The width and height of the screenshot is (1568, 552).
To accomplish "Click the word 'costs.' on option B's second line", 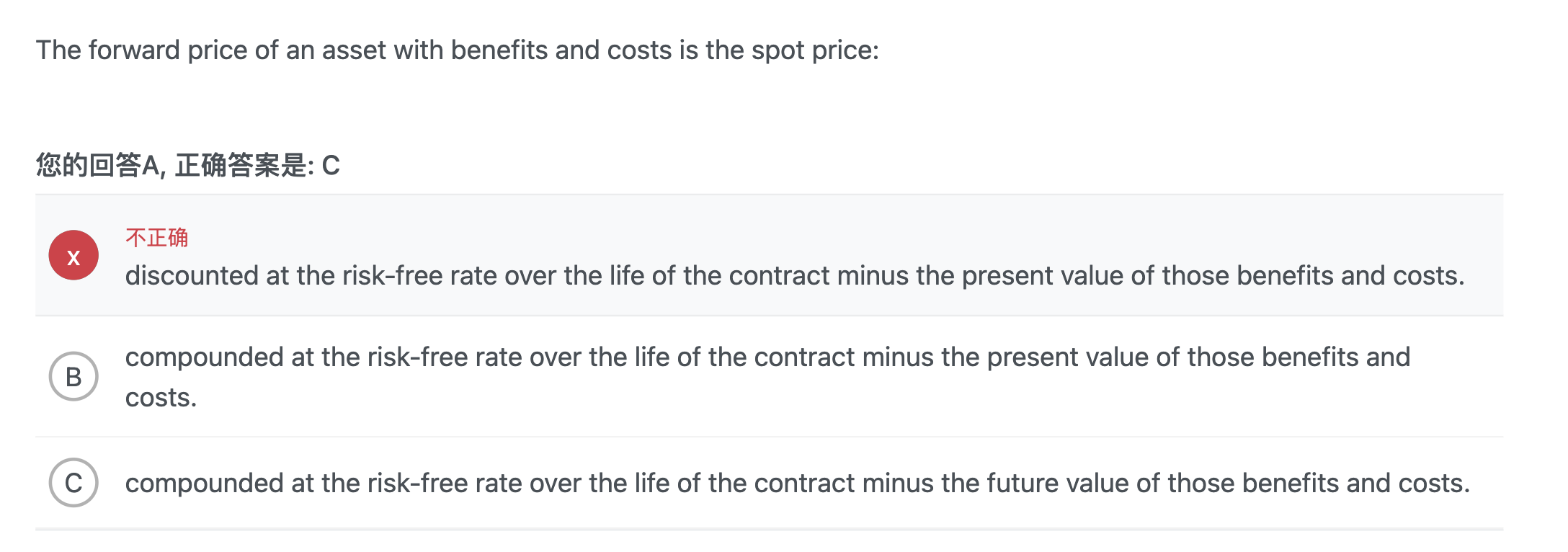I will pos(161,398).
